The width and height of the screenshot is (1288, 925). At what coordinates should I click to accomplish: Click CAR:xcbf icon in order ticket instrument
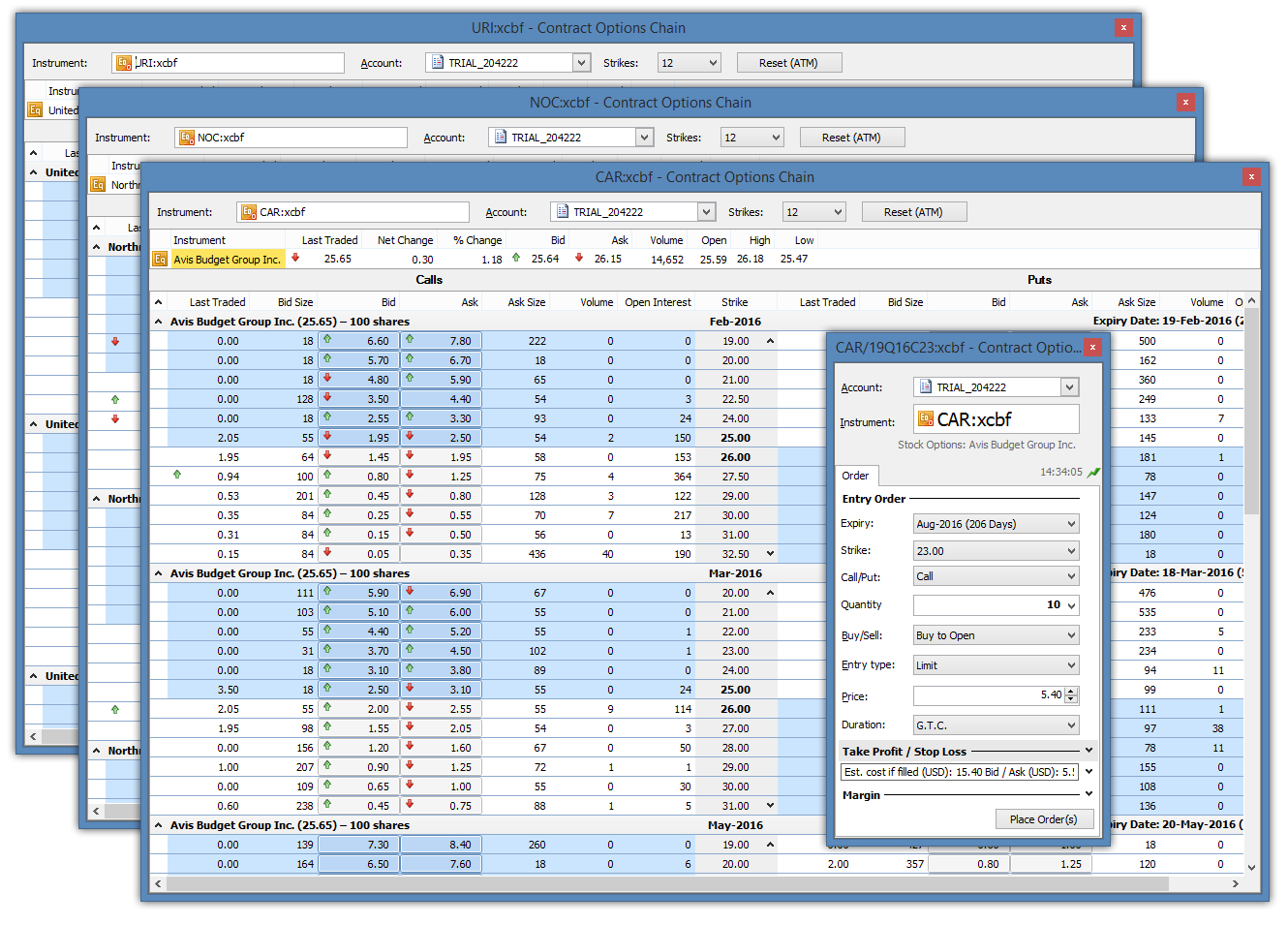coord(926,419)
